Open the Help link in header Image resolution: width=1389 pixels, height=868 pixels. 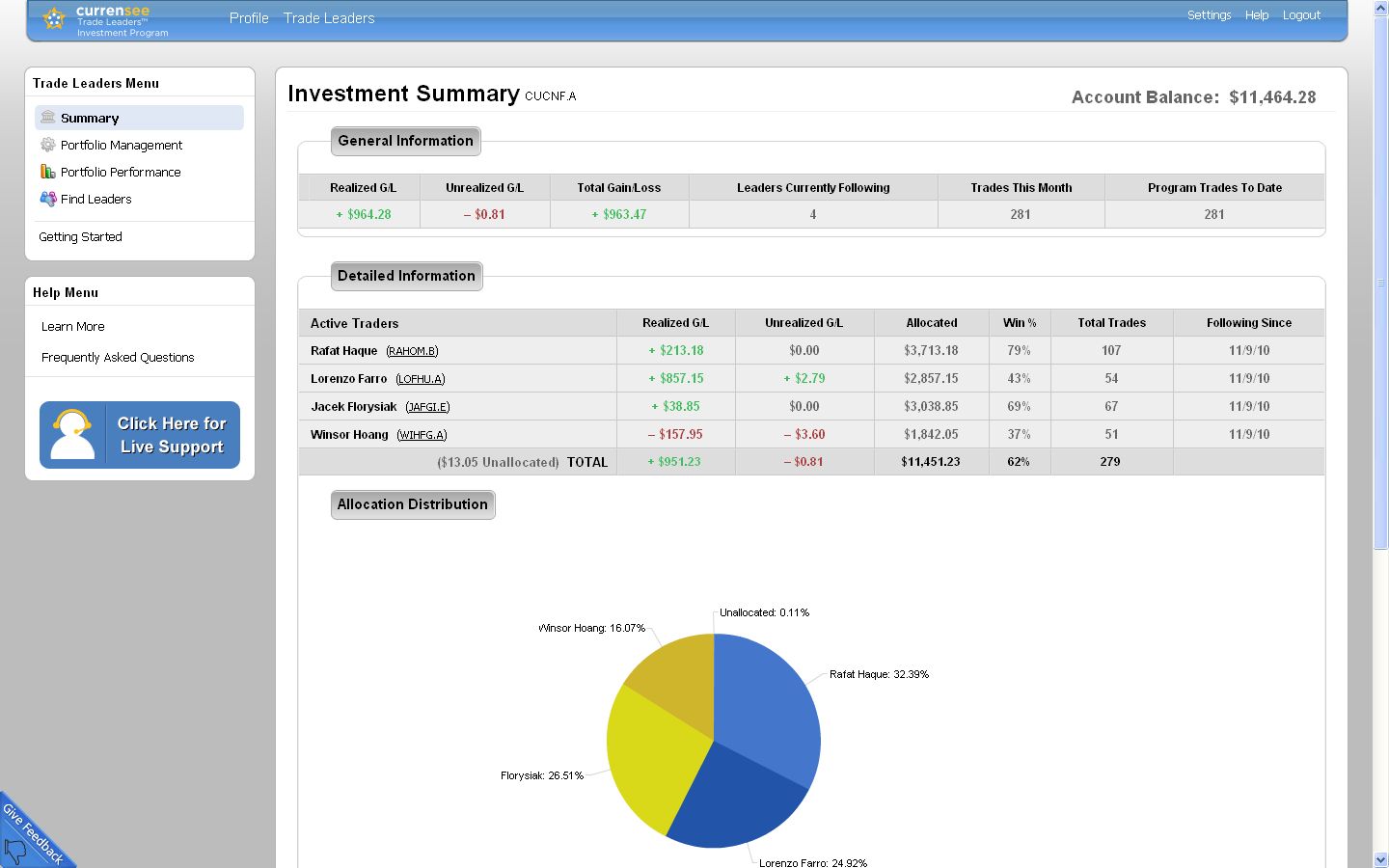1256,14
